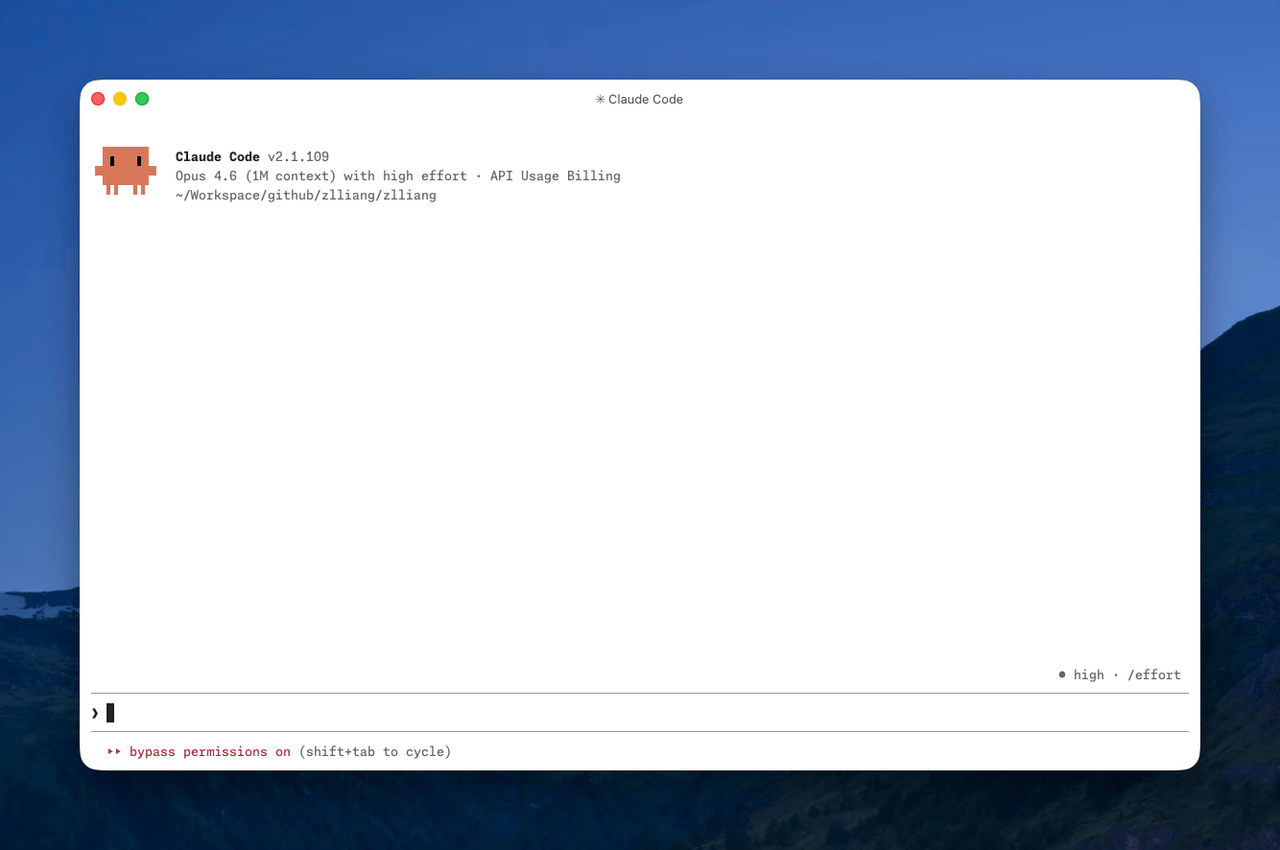This screenshot has width=1280, height=850.
Task: Click the "/effort" command hint
Action: click(1154, 675)
